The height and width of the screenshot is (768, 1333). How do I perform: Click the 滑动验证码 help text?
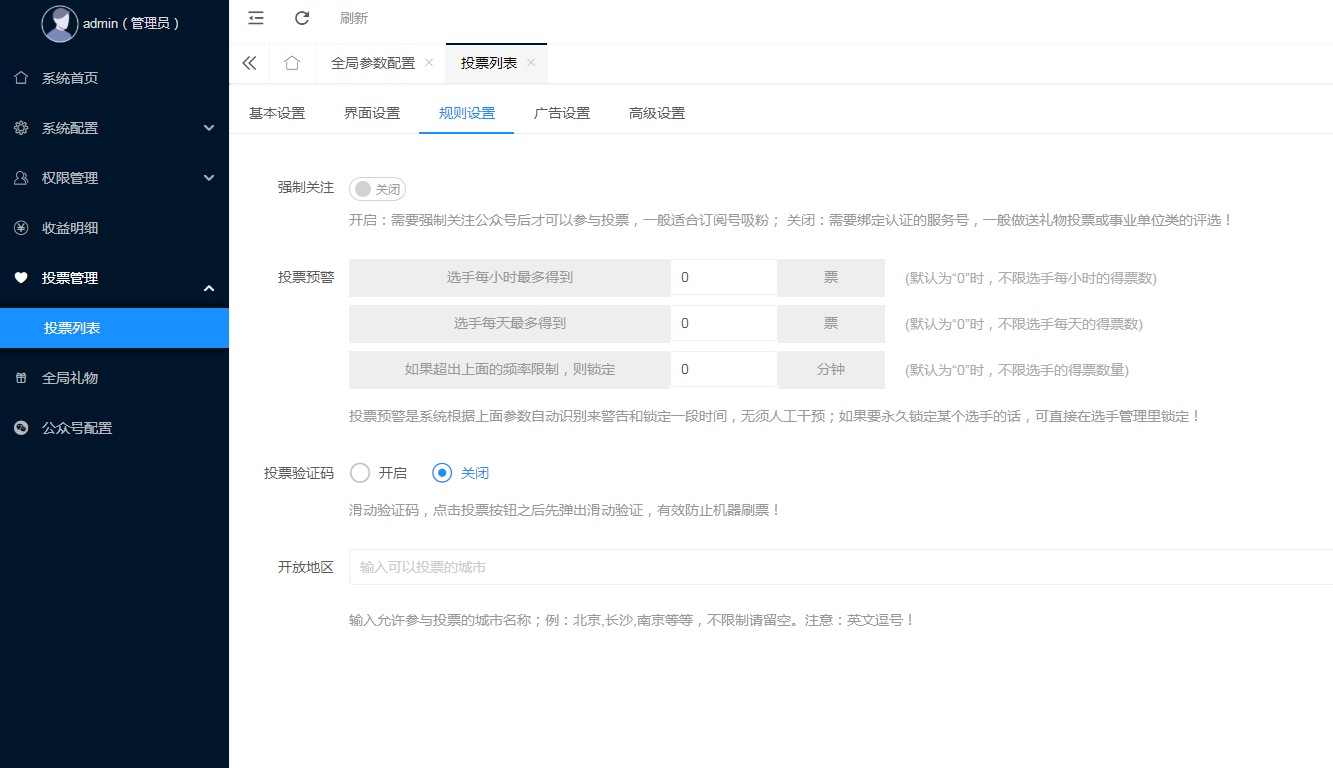coord(565,510)
